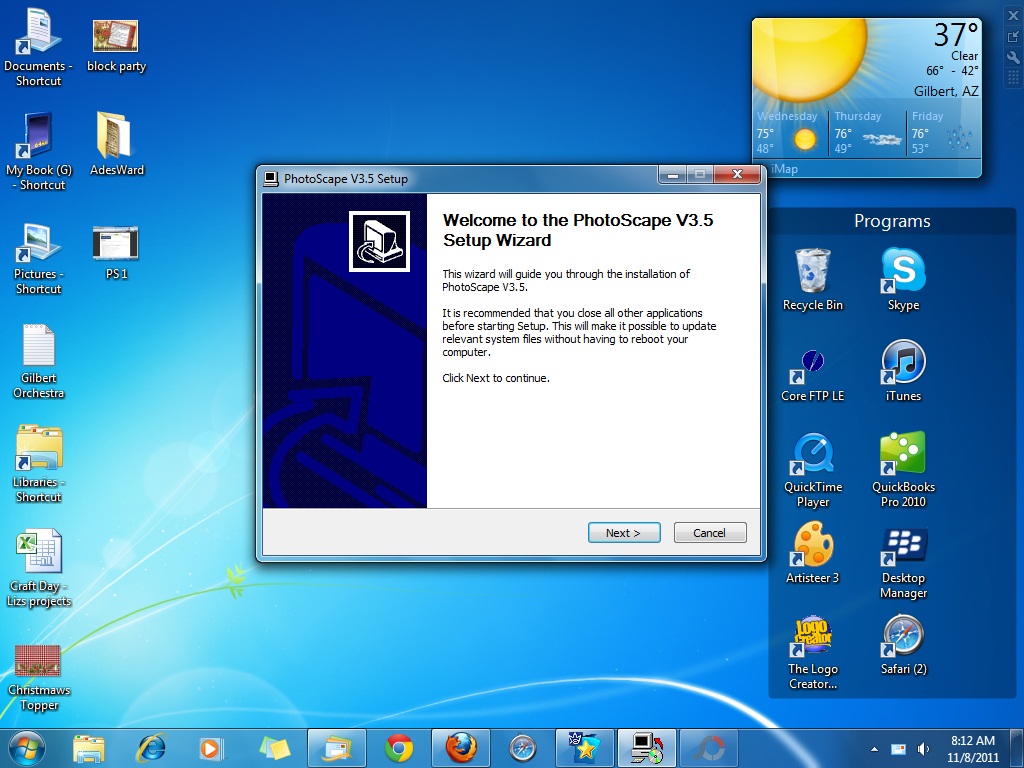Open the volume control in the tray
This screenshot has width=1024, height=768.
coord(923,749)
